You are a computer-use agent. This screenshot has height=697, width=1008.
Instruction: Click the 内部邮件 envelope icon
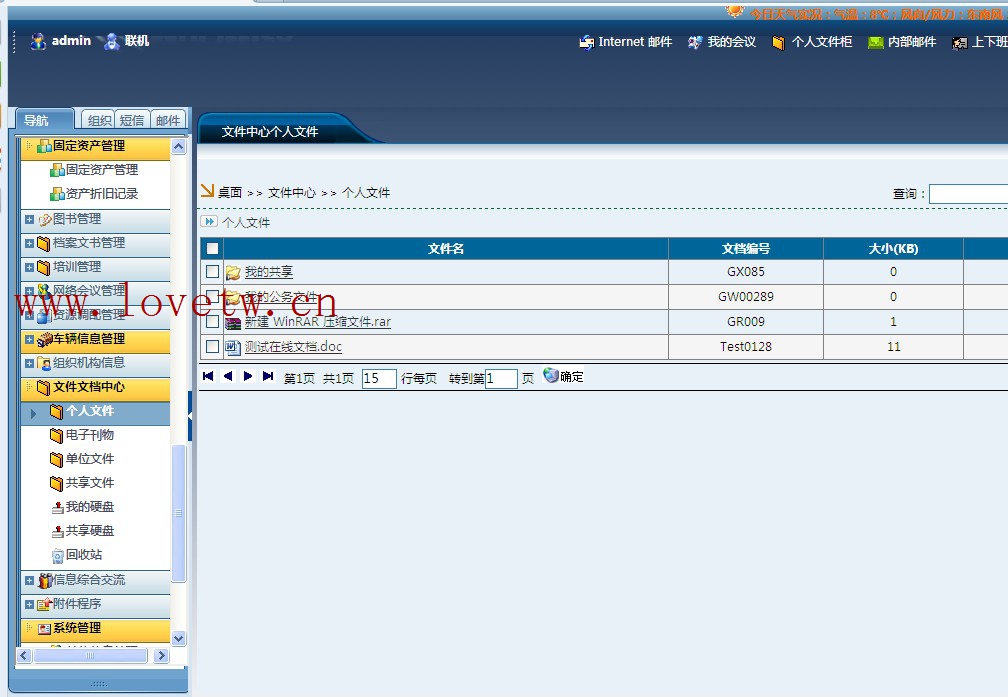point(876,43)
